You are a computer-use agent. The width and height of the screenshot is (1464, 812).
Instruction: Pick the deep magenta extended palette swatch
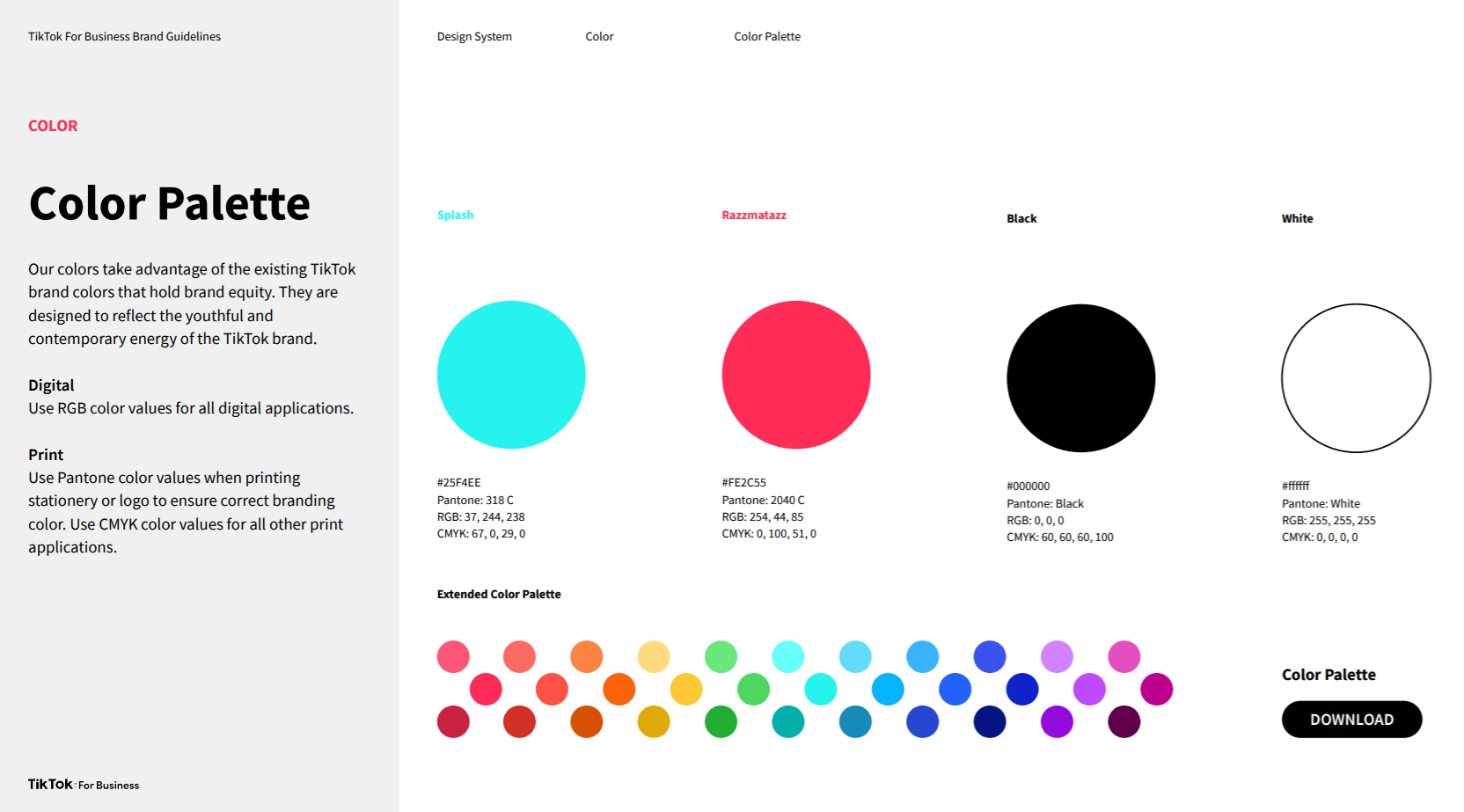pyautogui.click(x=1157, y=689)
